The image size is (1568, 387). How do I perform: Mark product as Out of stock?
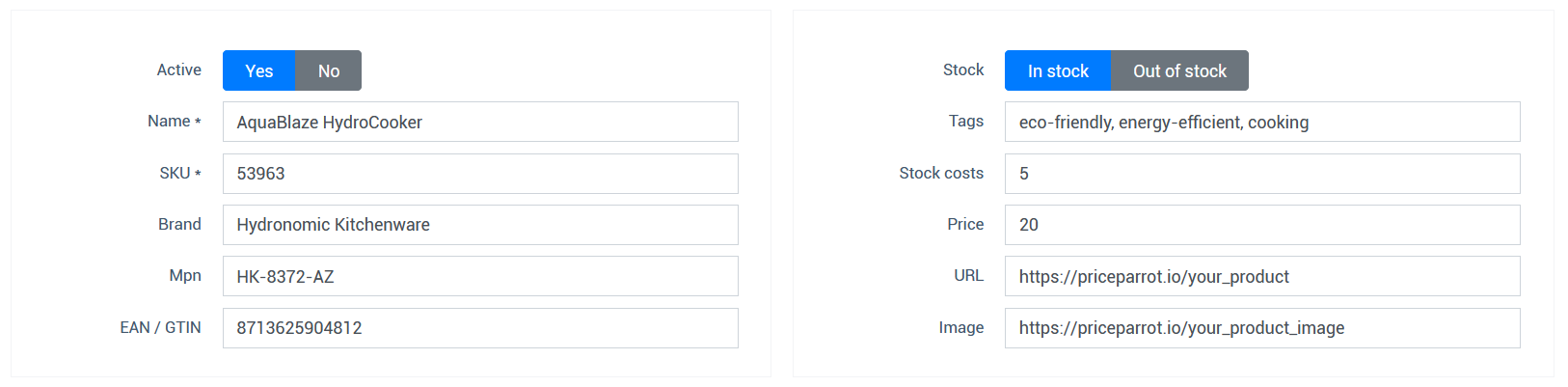click(x=1179, y=70)
